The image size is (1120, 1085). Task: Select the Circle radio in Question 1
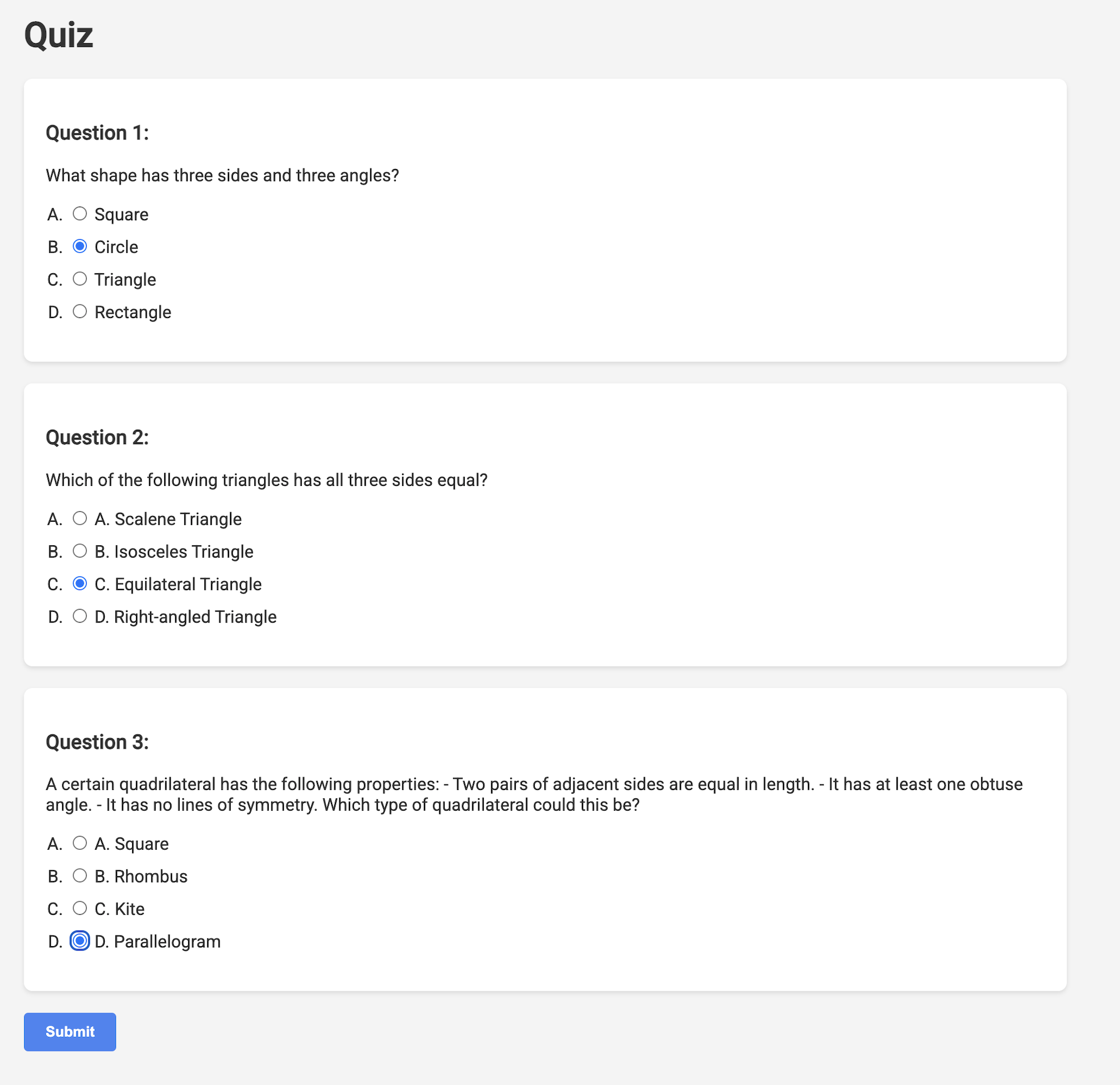[80, 246]
